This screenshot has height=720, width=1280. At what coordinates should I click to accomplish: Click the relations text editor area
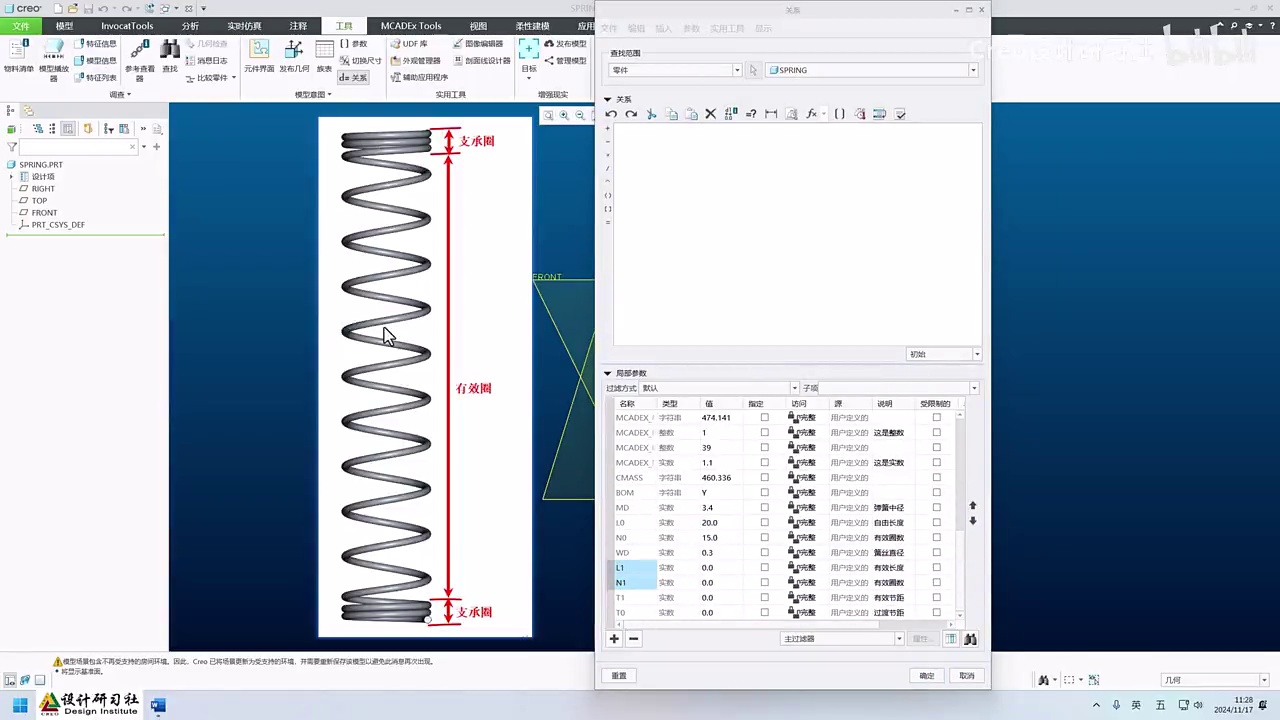[798, 234]
